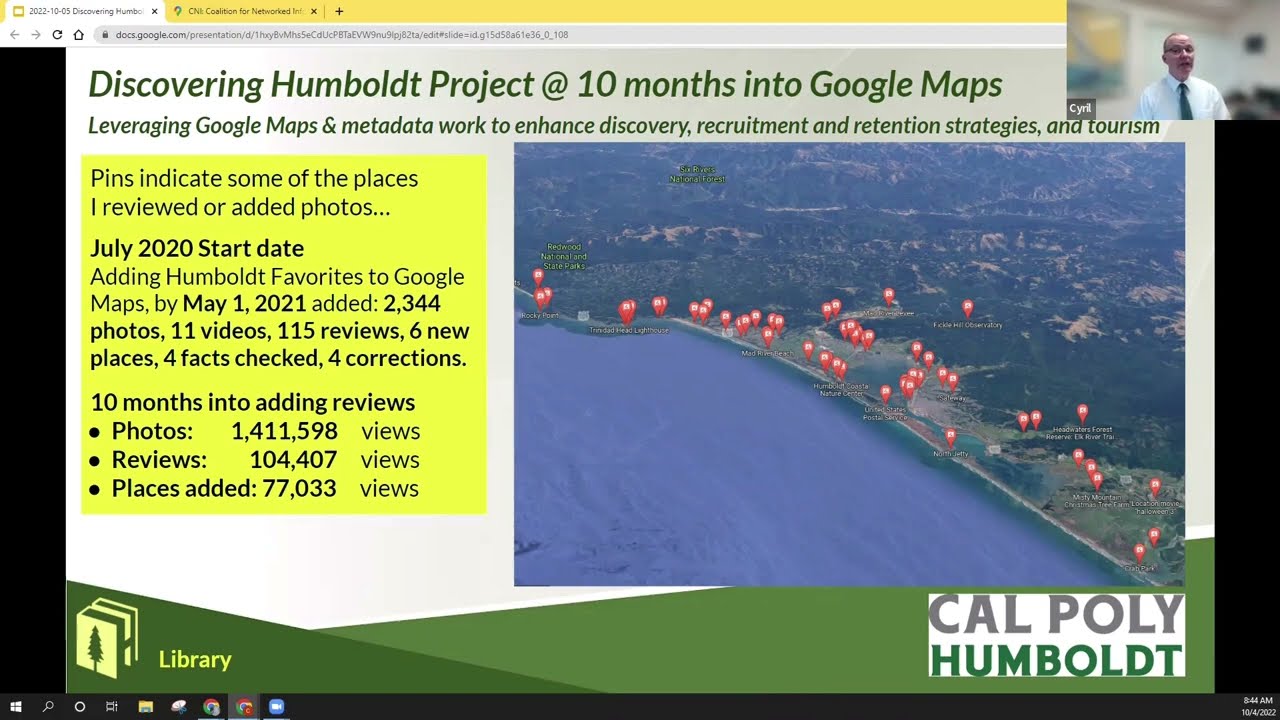1280x720 pixels.
Task: Click the Trinidad Head Lighthouse map label
Action: pos(628,330)
